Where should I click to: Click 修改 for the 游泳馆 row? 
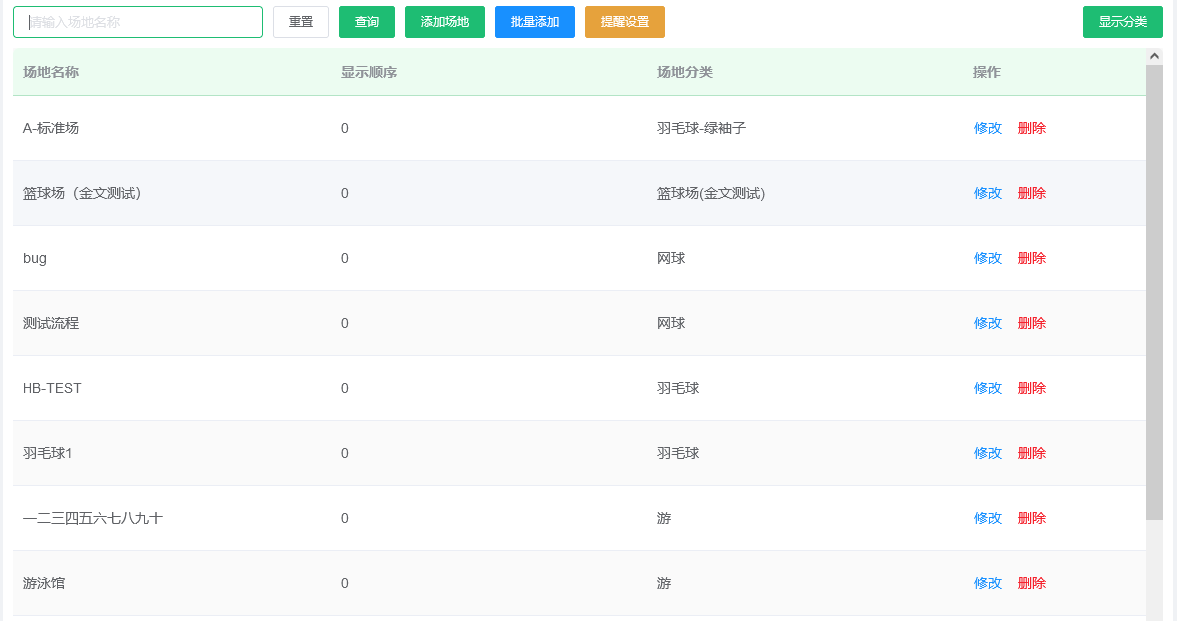[988, 583]
